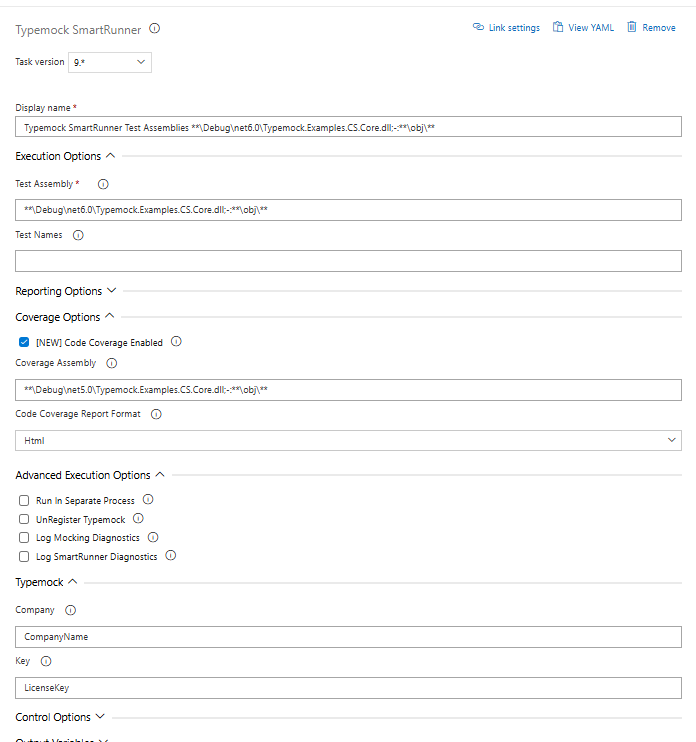The width and height of the screenshot is (696, 742).
Task: Click info icon next to Key label
Action: (x=46, y=661)
